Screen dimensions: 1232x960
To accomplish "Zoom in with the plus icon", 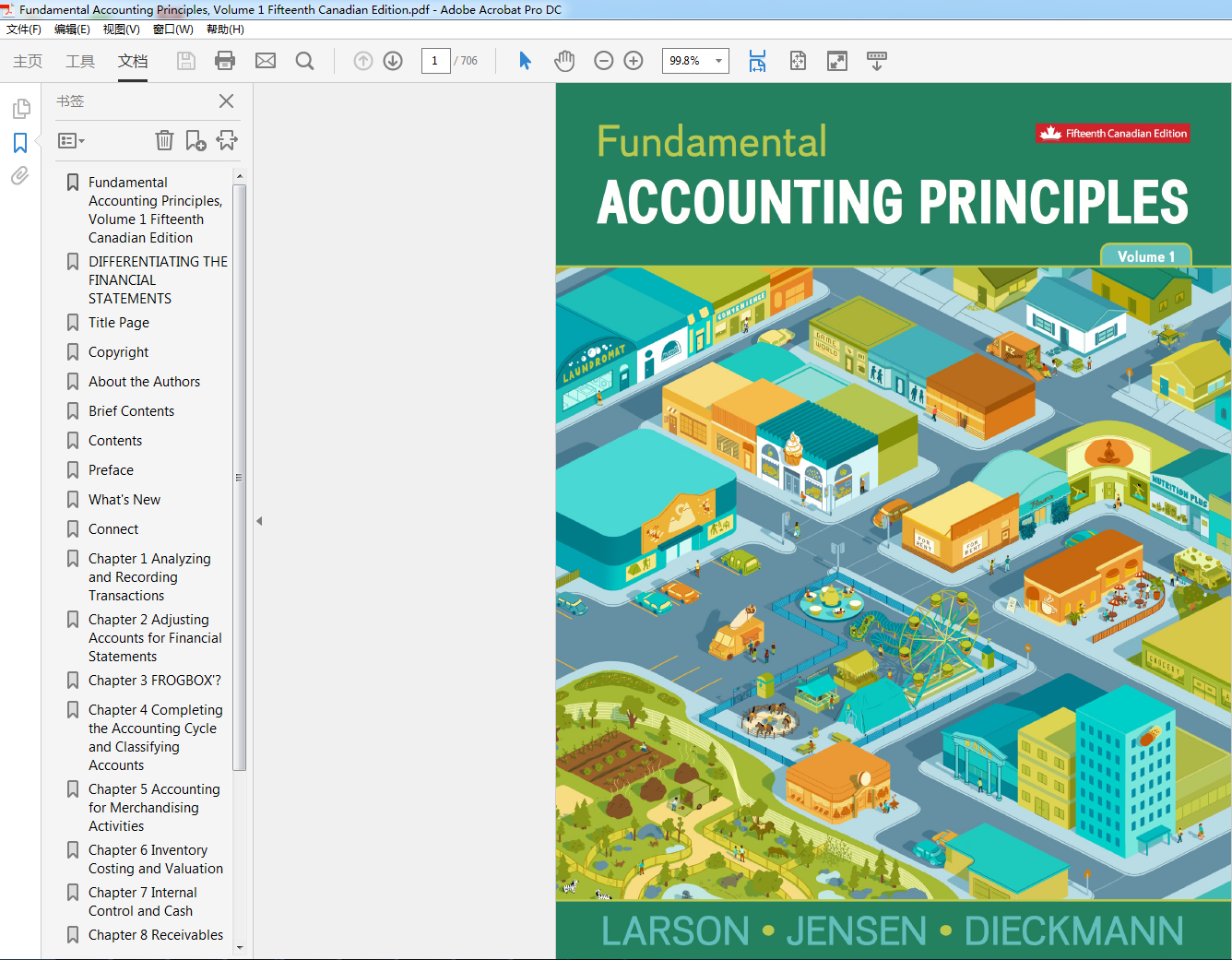I will (634, 61).
